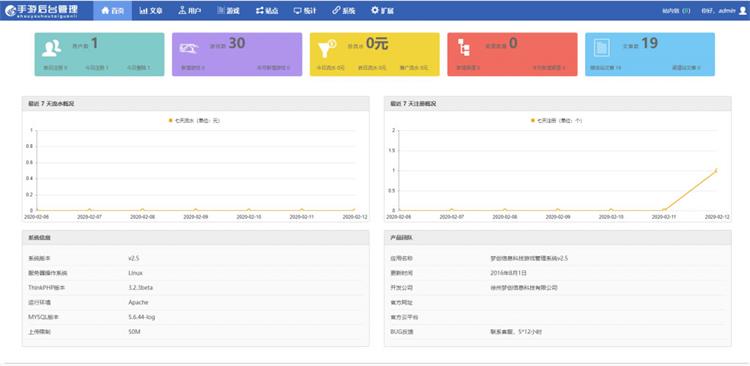Click the 系统信息 panel header

(195, 238)
